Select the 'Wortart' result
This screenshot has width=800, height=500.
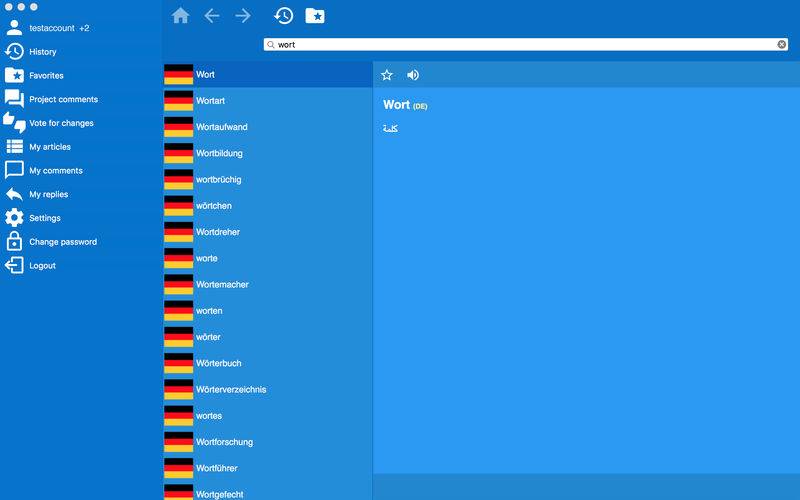pyautogui.click(x=268, y=101)
